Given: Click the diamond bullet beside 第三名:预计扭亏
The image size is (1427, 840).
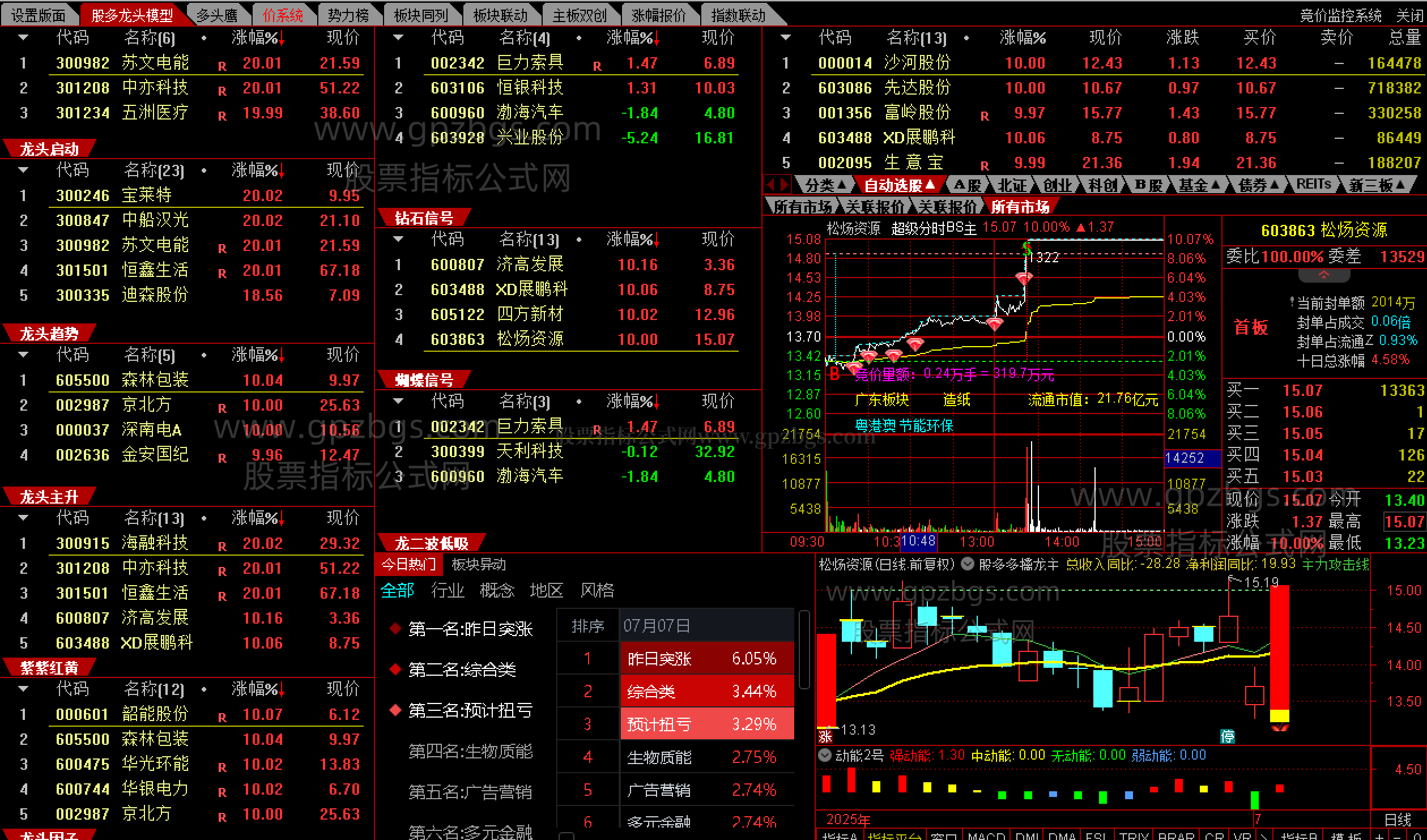Looking at the screenshot, I should coord(395,710).
